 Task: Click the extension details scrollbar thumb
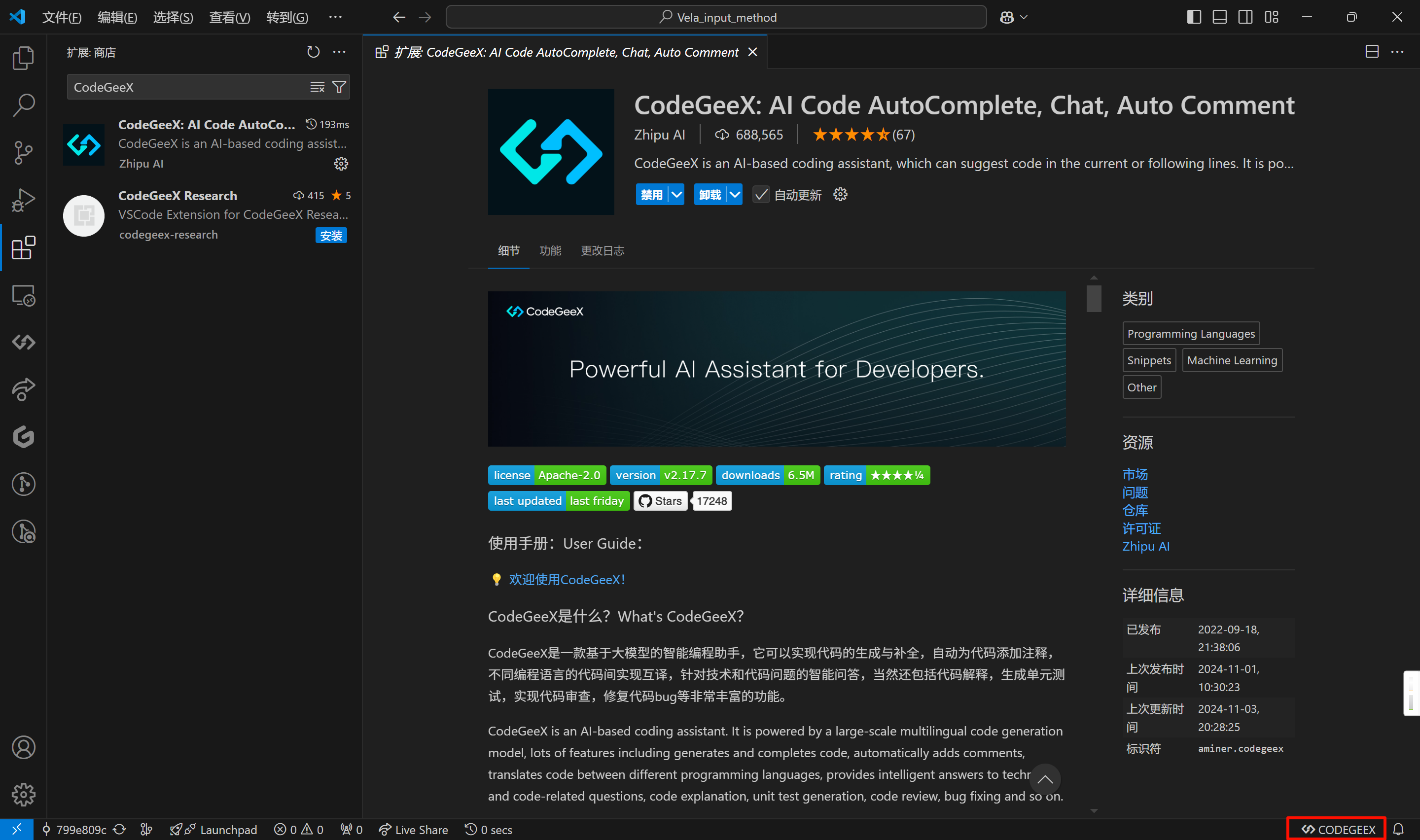(x=1094, y=298)
